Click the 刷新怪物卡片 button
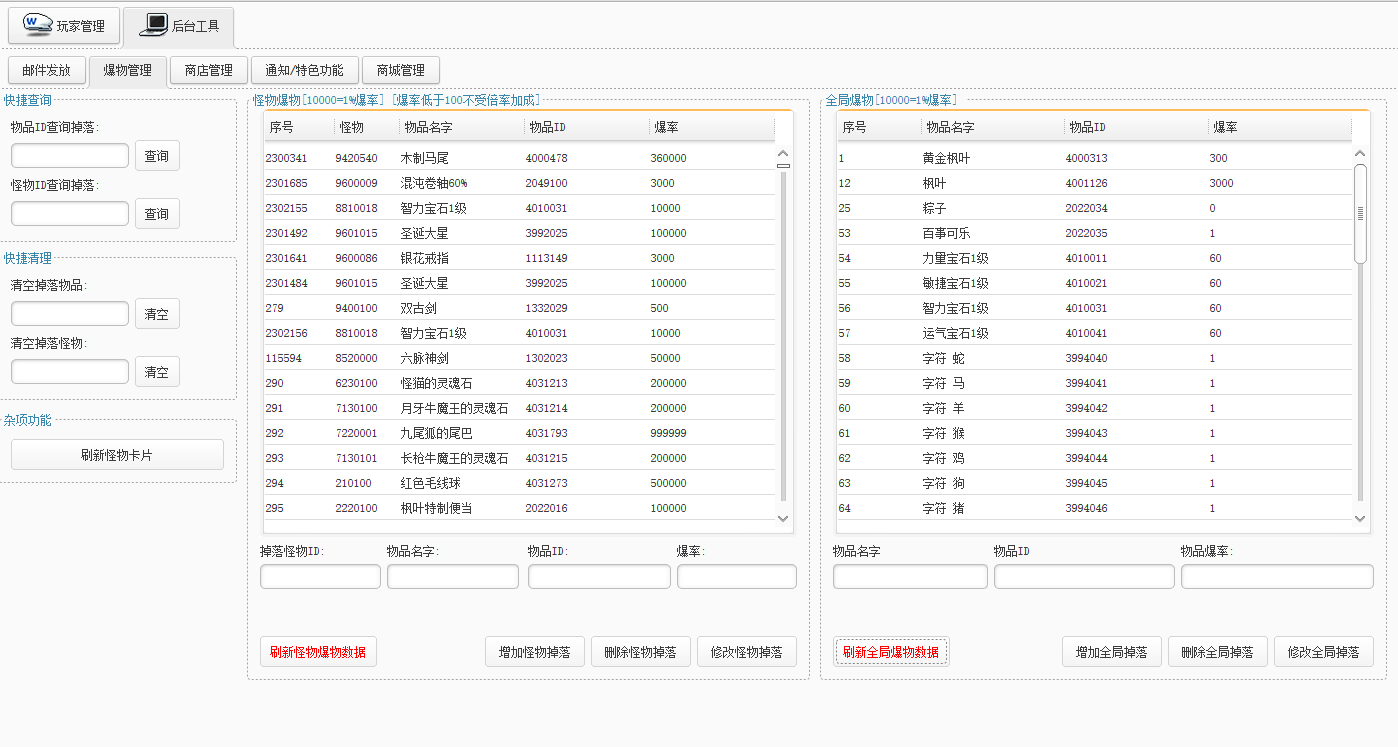This screenshot has width=1398, height=747. (x=117, y=455)
